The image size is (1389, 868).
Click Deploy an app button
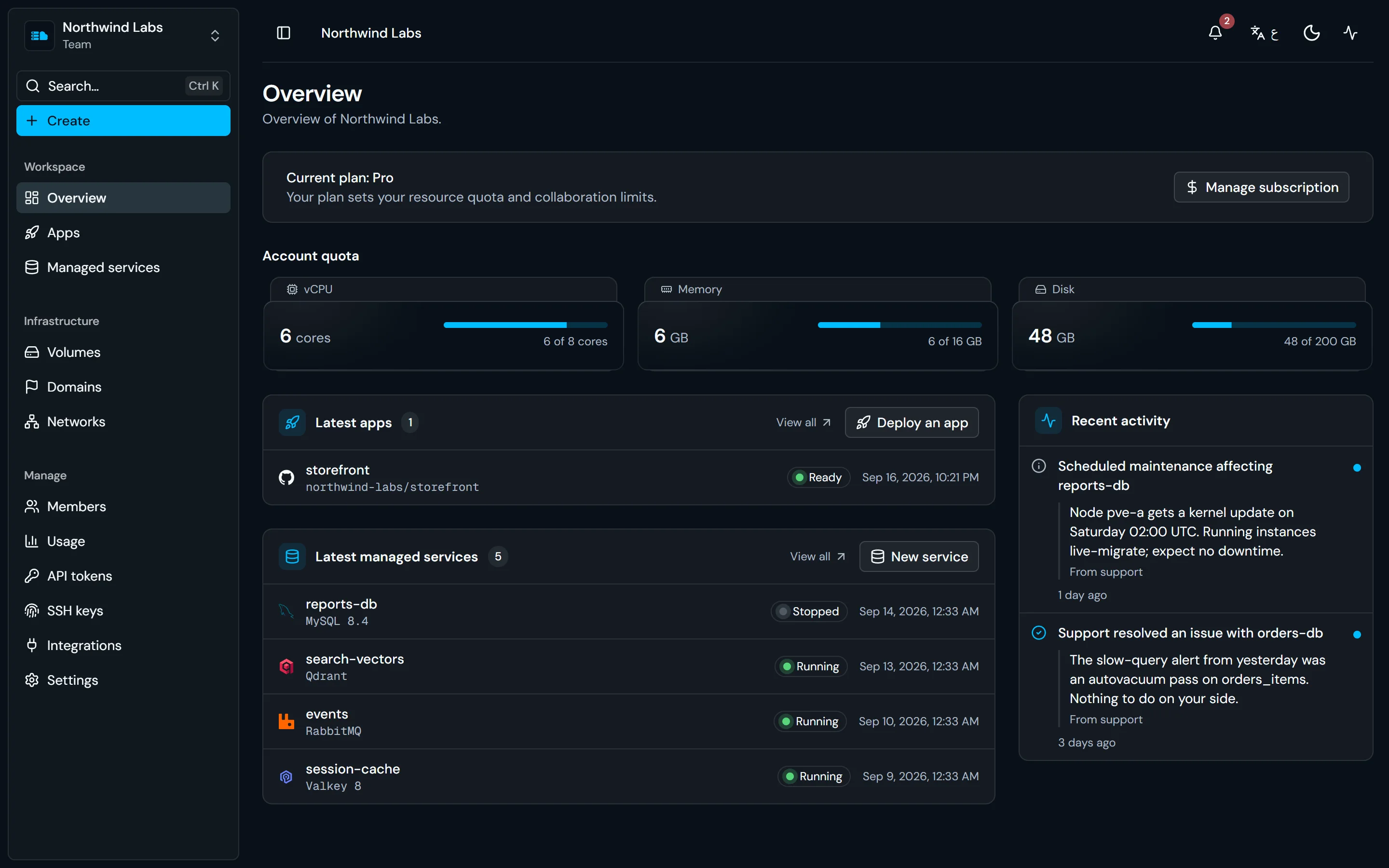(x=912, y=422)
